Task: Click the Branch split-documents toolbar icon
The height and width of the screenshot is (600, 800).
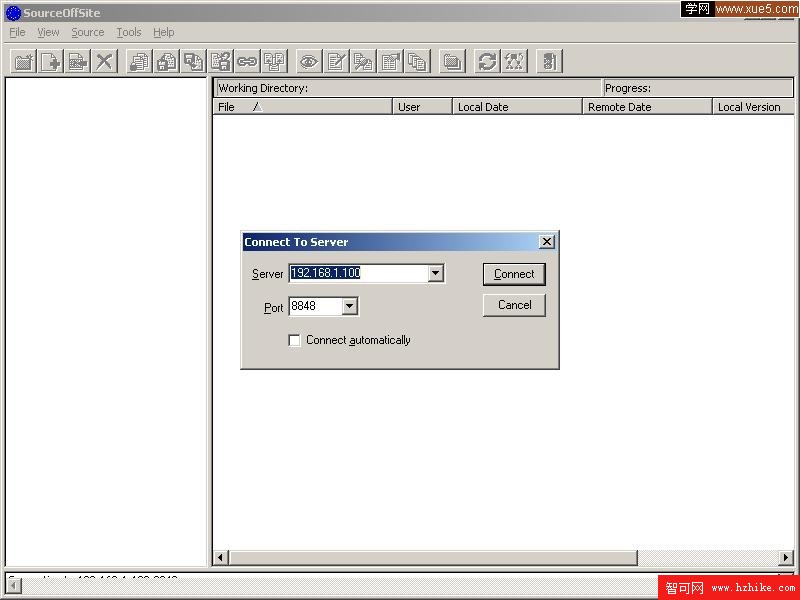Action: pyautogui.click(x=274, y=62)
